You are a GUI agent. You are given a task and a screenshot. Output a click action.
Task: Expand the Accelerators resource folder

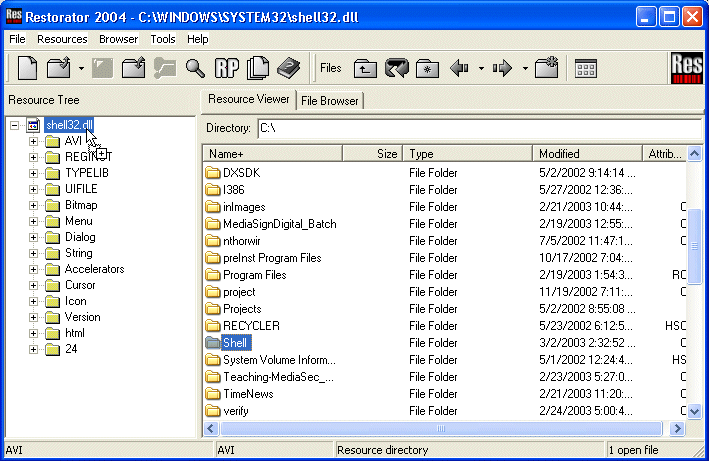point(33,270)
